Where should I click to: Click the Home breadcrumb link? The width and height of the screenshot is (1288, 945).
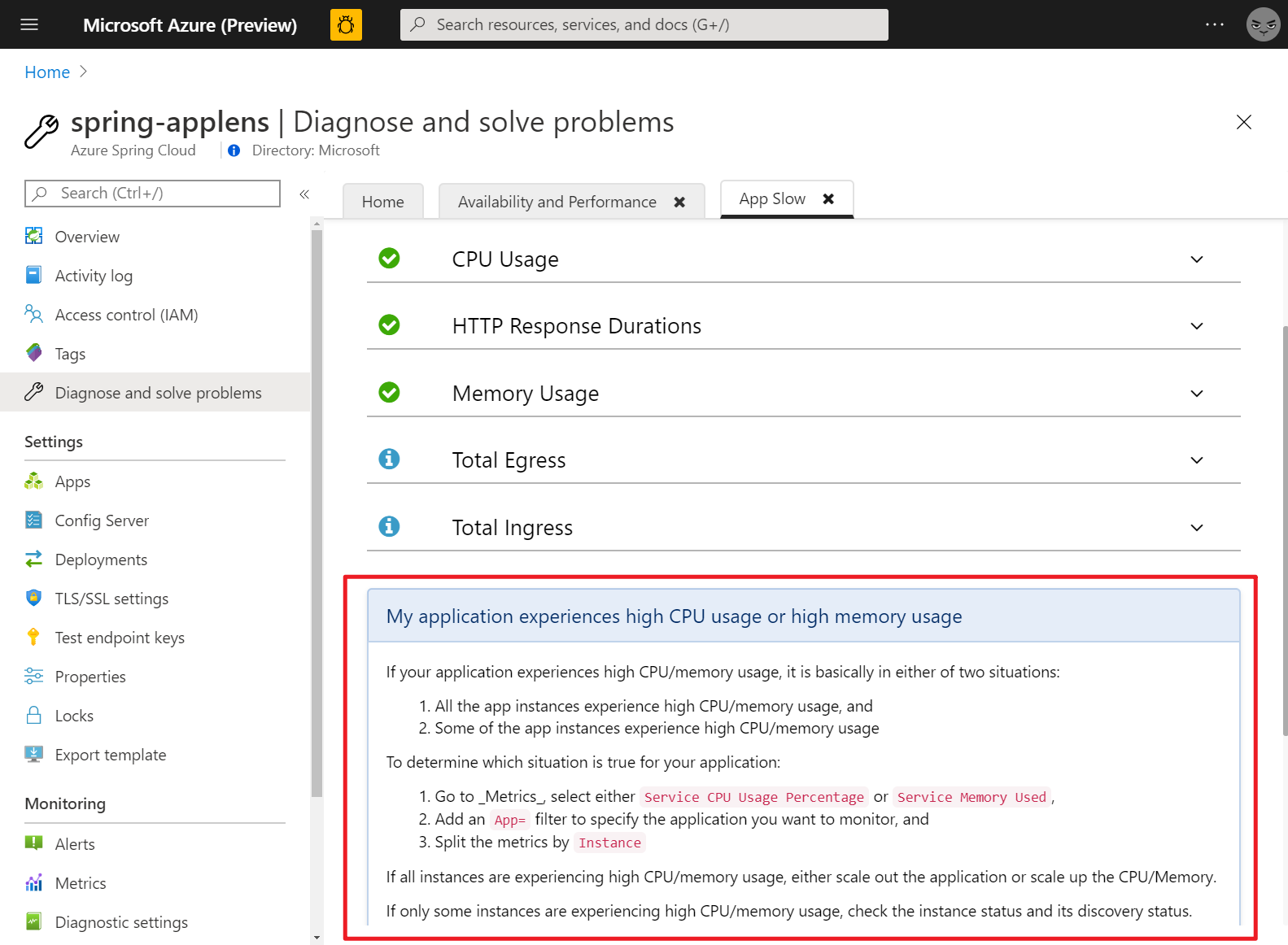[x=47, y=72]
